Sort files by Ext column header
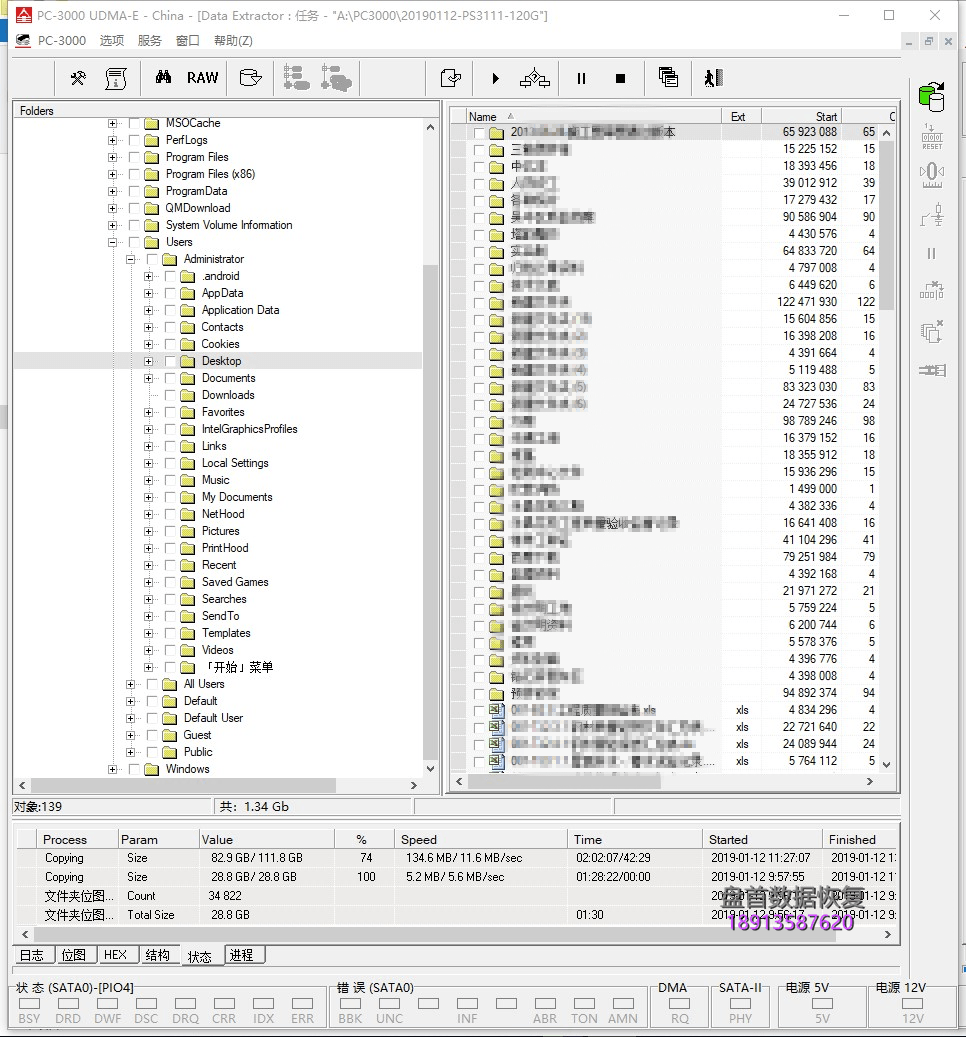Image resolution: width=966 pixels, height=1037 pixels. [x=741, y=116]
